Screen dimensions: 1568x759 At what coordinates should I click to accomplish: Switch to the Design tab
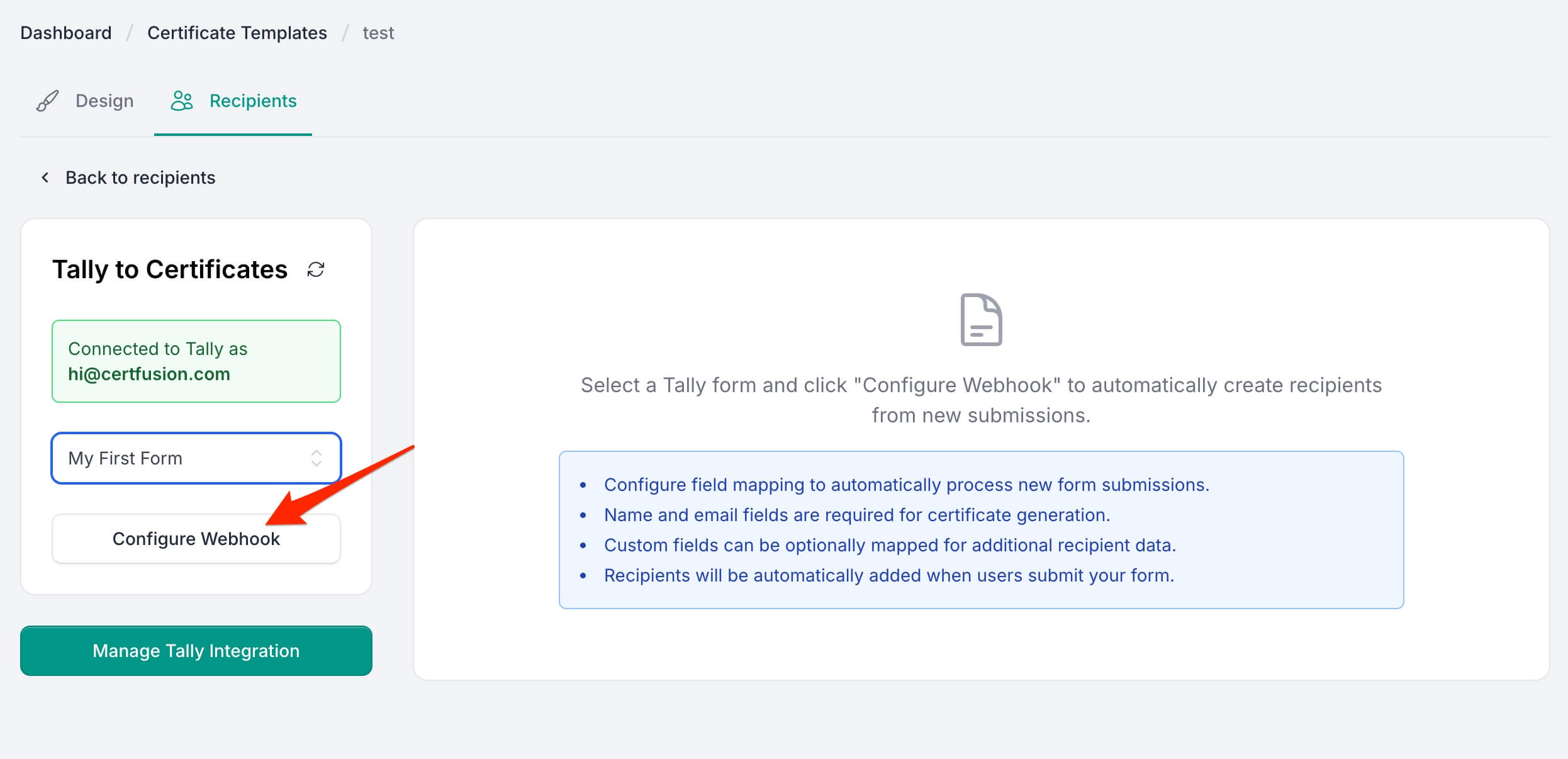click(104, 101)
